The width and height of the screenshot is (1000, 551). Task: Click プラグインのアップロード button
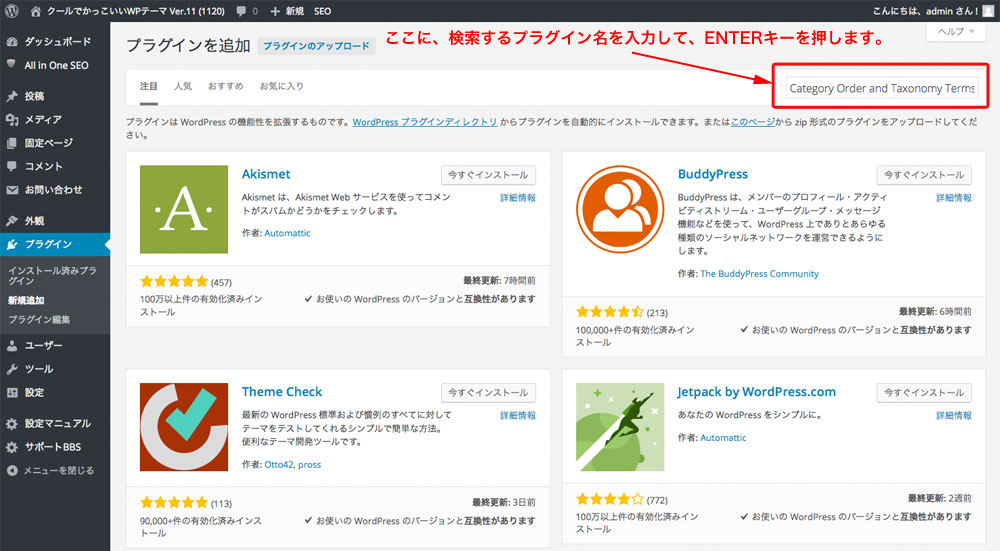(x=316, y=46)
